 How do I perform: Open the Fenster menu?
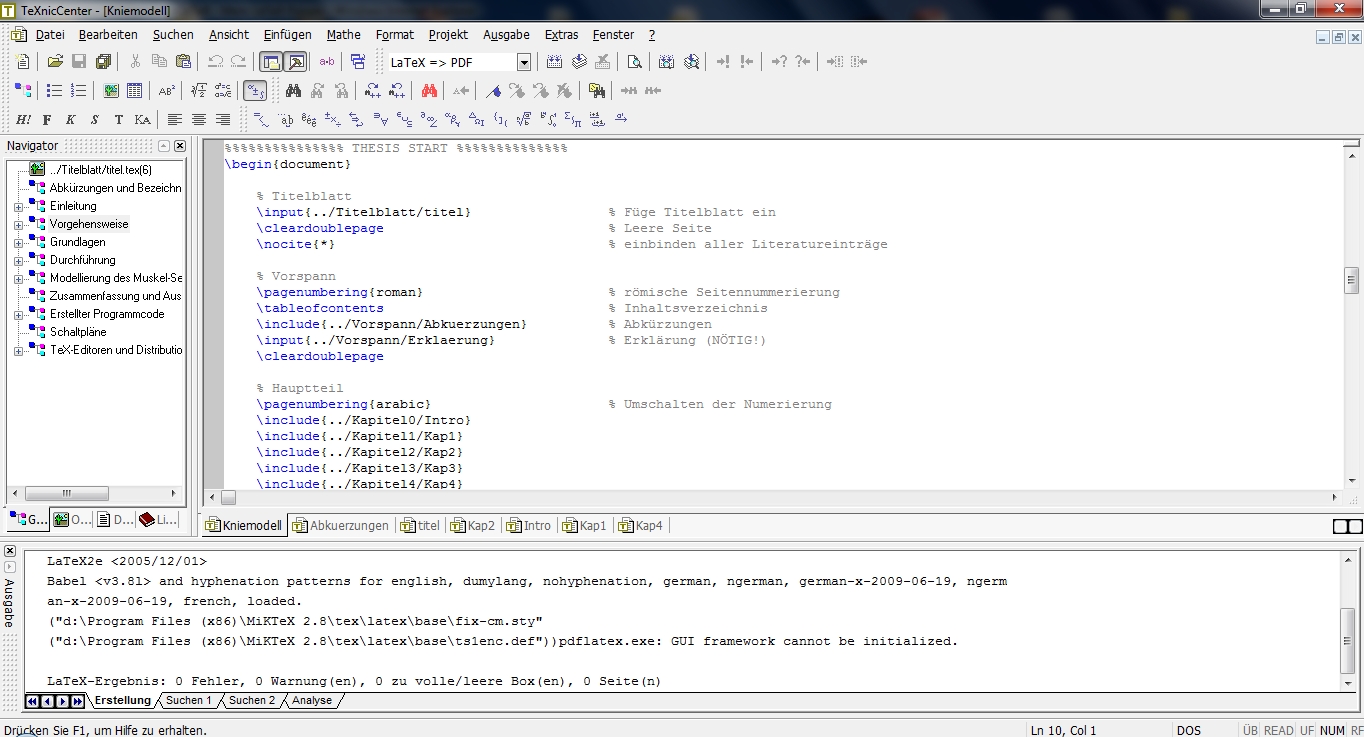point(613,34)
